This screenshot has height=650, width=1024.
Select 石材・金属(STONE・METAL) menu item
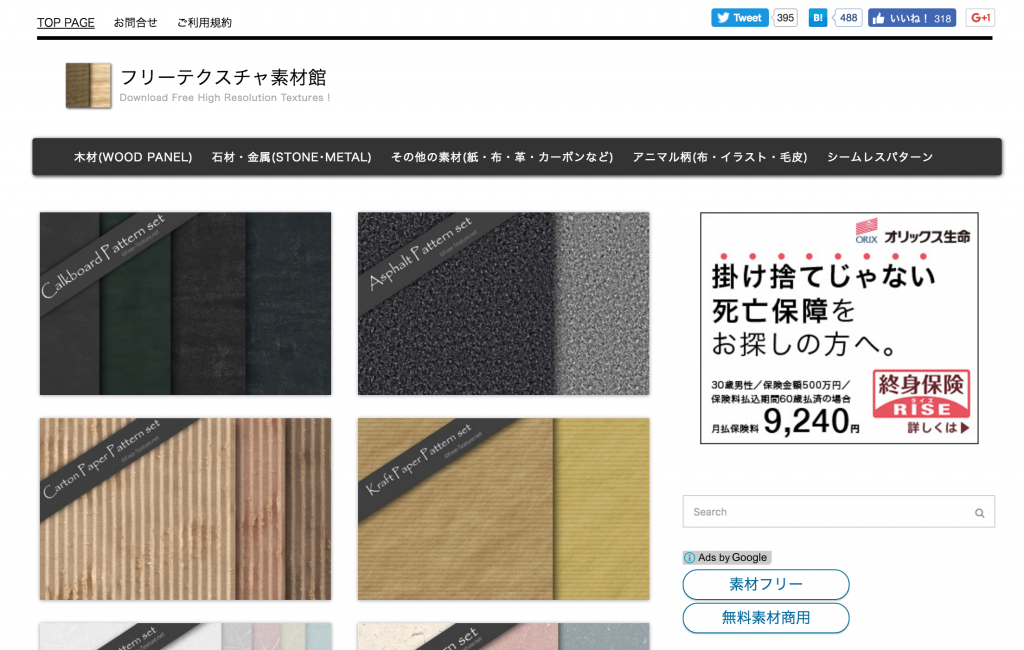pyautogui.click(x=291, y=157)
